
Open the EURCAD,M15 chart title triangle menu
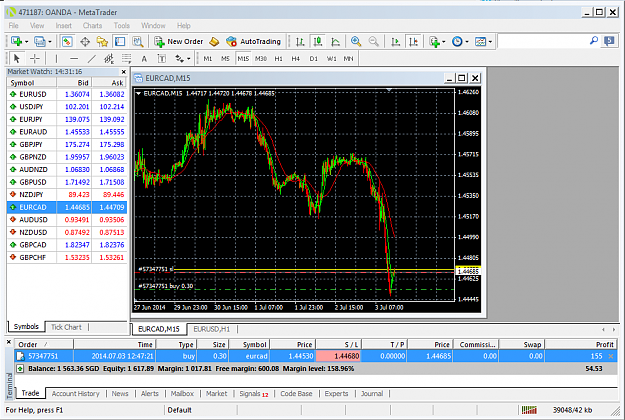(x=138, y=93)
